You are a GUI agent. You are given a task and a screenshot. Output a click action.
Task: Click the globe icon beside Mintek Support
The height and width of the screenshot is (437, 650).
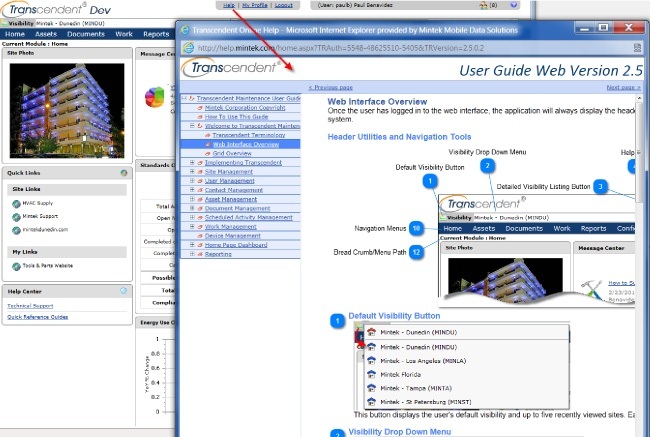coord(16,217)
